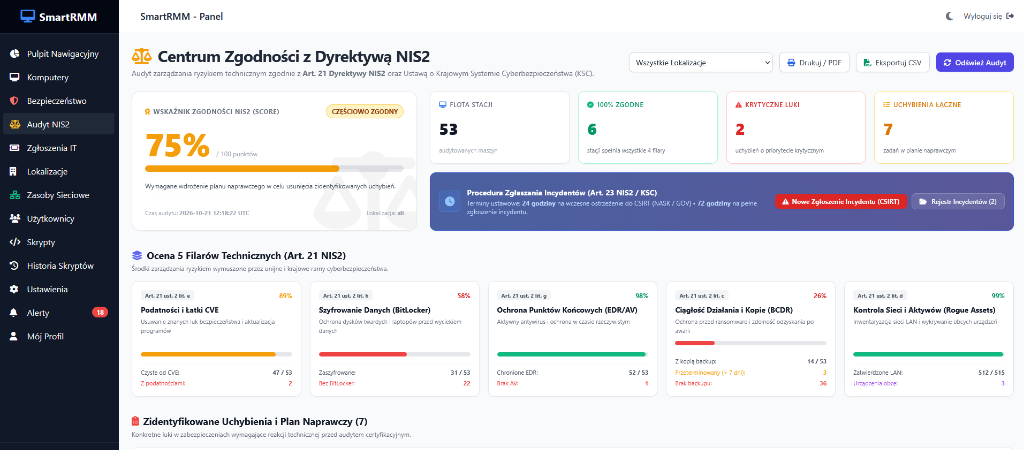Click the Odśwież Audyt button

pyautogui.click(x=975, y=63)
